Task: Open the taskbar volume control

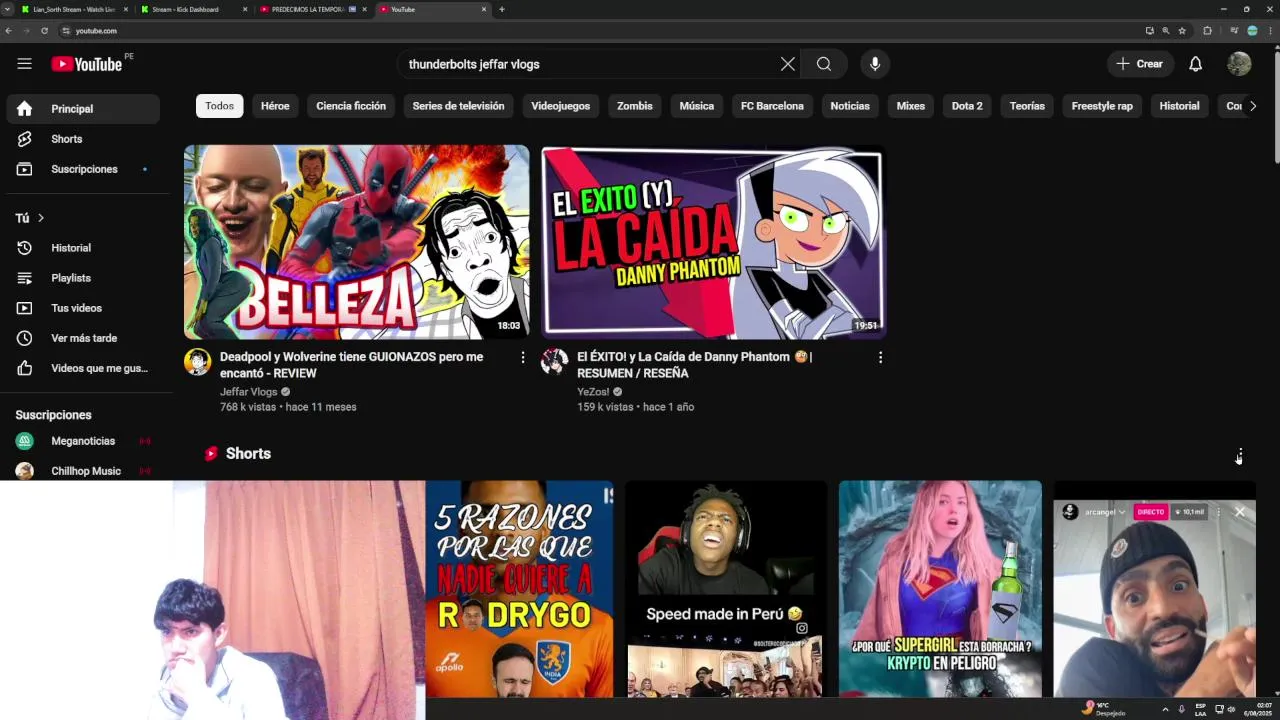Action: (x=1231, y=709)
